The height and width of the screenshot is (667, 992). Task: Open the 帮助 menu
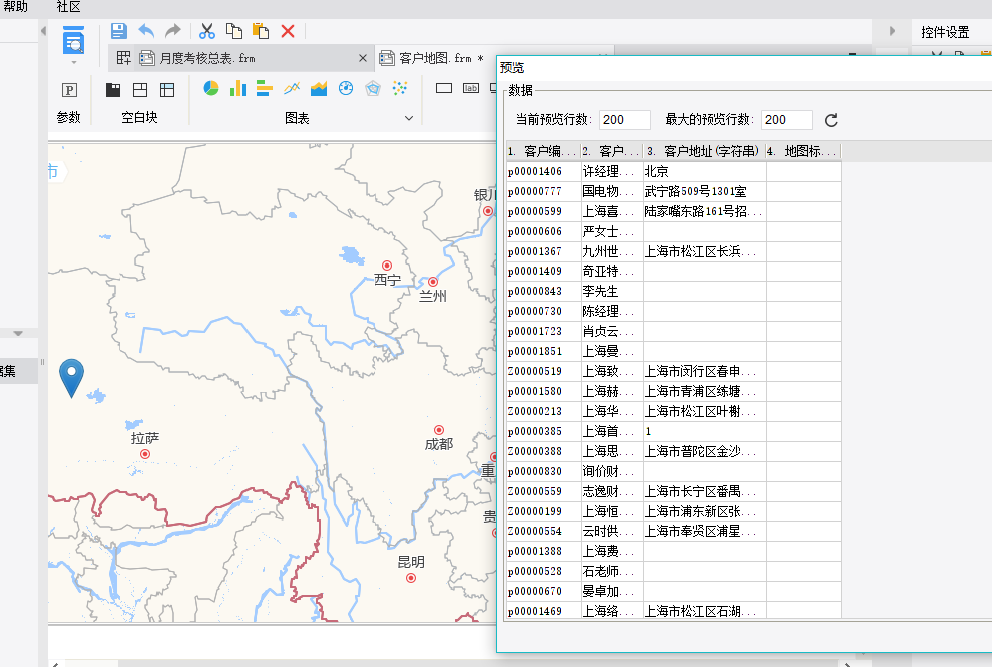click(15, 7)
